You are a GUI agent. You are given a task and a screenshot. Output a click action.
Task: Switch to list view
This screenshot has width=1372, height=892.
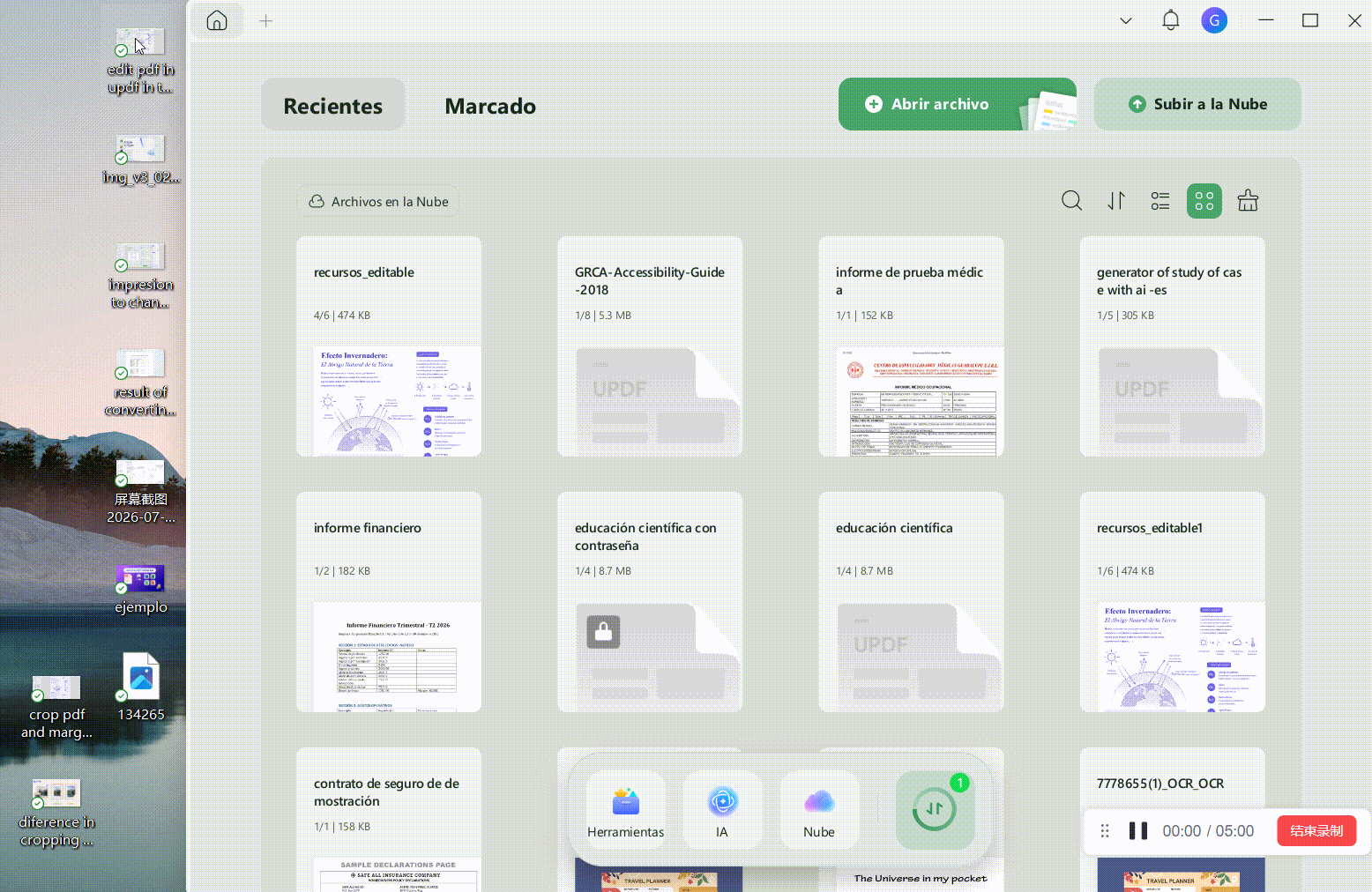click(1160, 201)
